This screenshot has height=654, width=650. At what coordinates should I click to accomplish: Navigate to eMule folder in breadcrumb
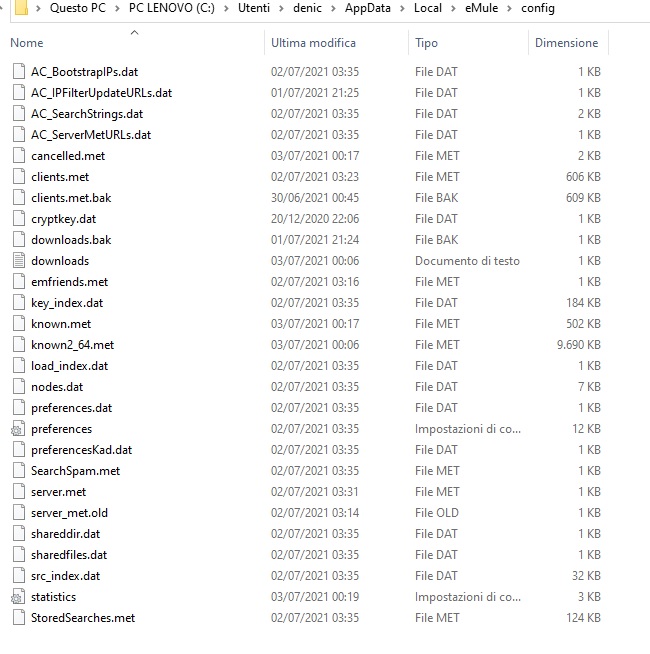481,8
